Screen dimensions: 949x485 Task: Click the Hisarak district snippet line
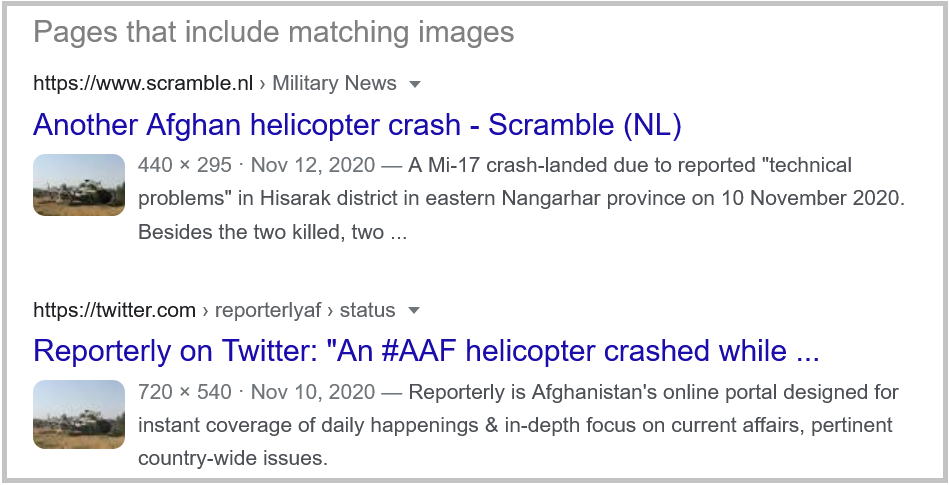pyautogui.click(x=521, y=198)
